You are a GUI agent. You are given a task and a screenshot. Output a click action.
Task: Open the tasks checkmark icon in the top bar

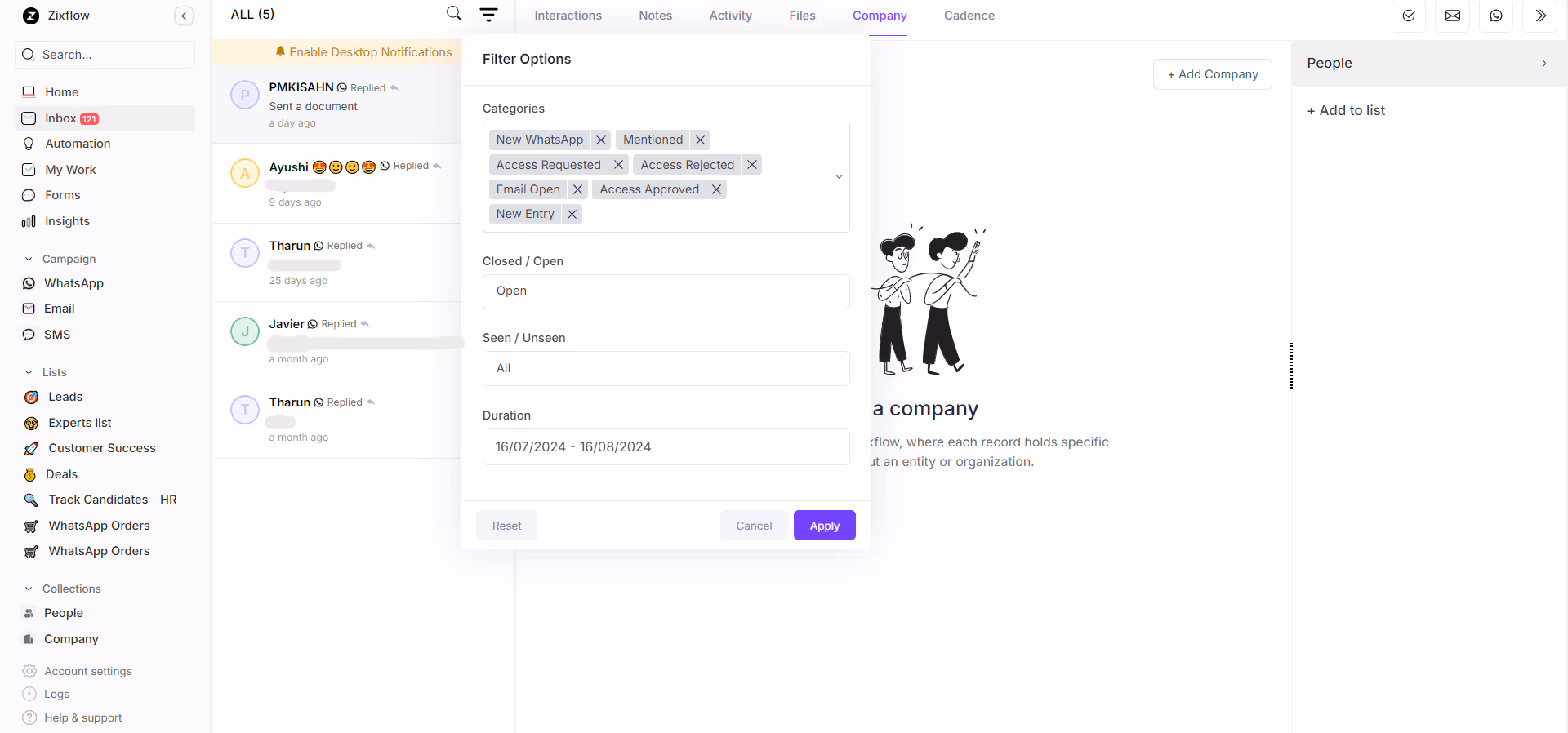click(1409, 16)
